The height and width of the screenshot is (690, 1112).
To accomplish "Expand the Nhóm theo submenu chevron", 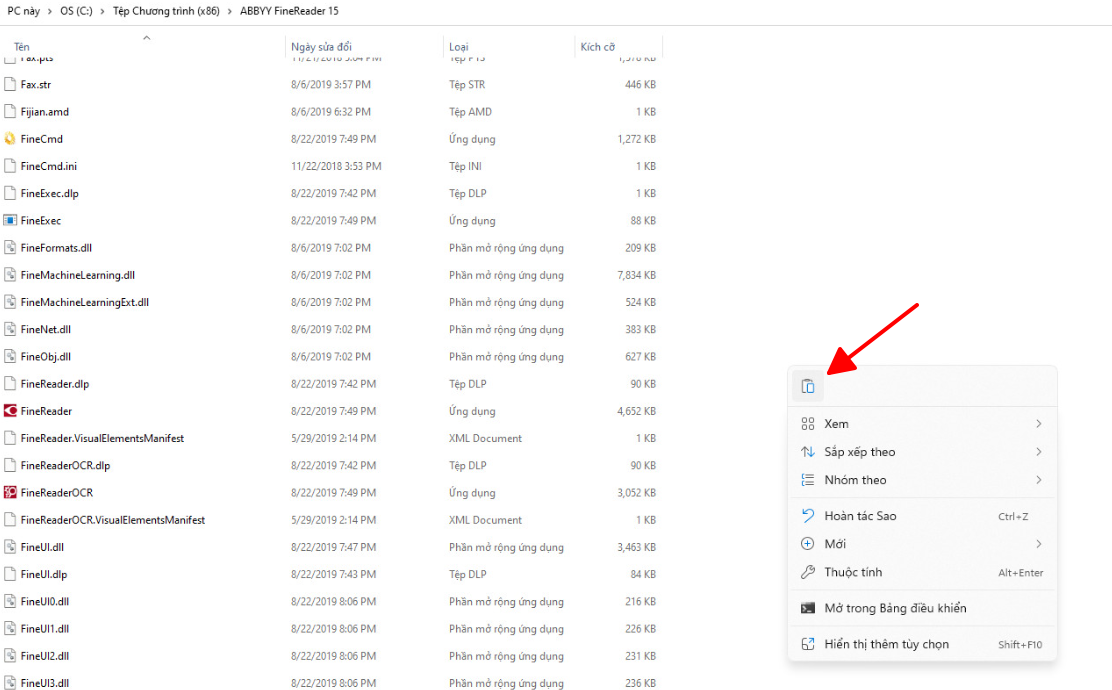I will 1038,480.
